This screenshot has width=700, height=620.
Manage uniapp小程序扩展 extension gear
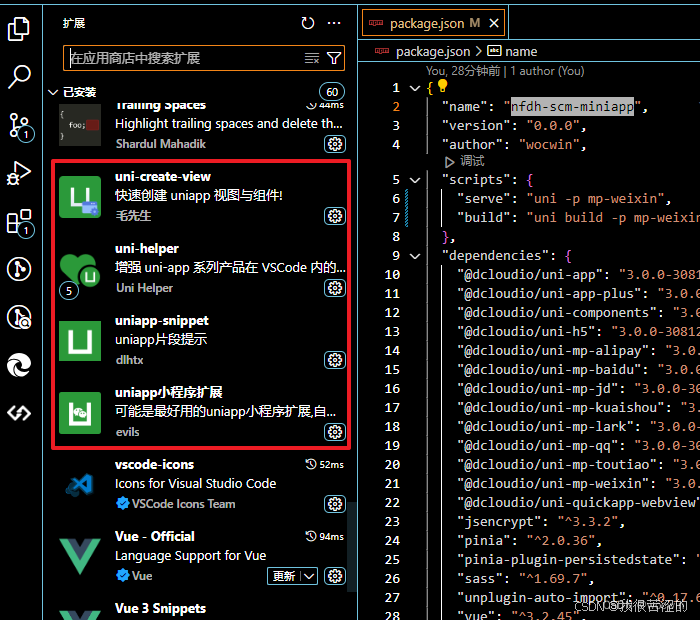pos(335,432)
